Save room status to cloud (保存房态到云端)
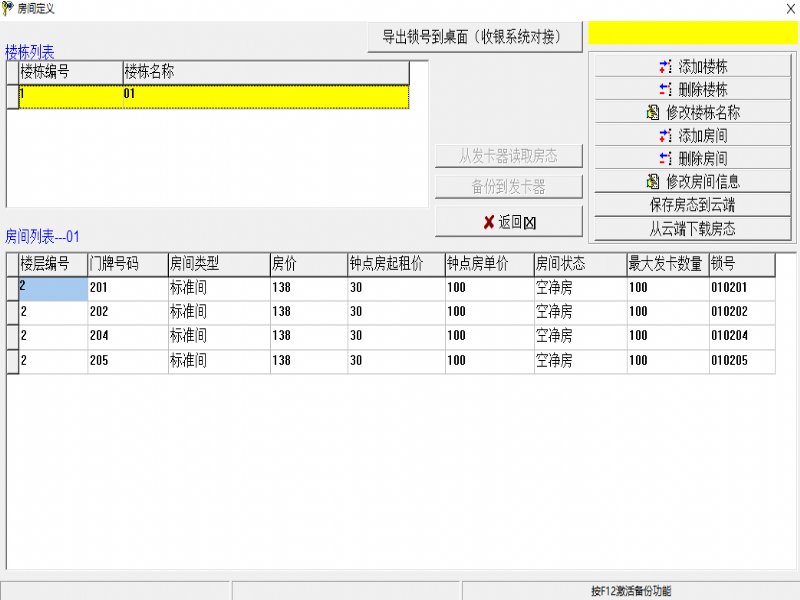 (692, 205)
